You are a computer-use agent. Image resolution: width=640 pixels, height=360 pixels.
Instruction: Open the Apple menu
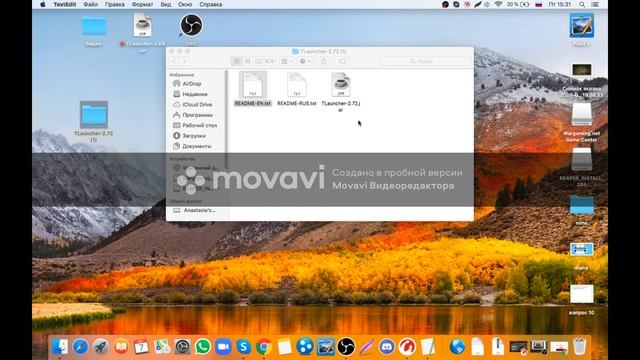[x=42, y=4]
